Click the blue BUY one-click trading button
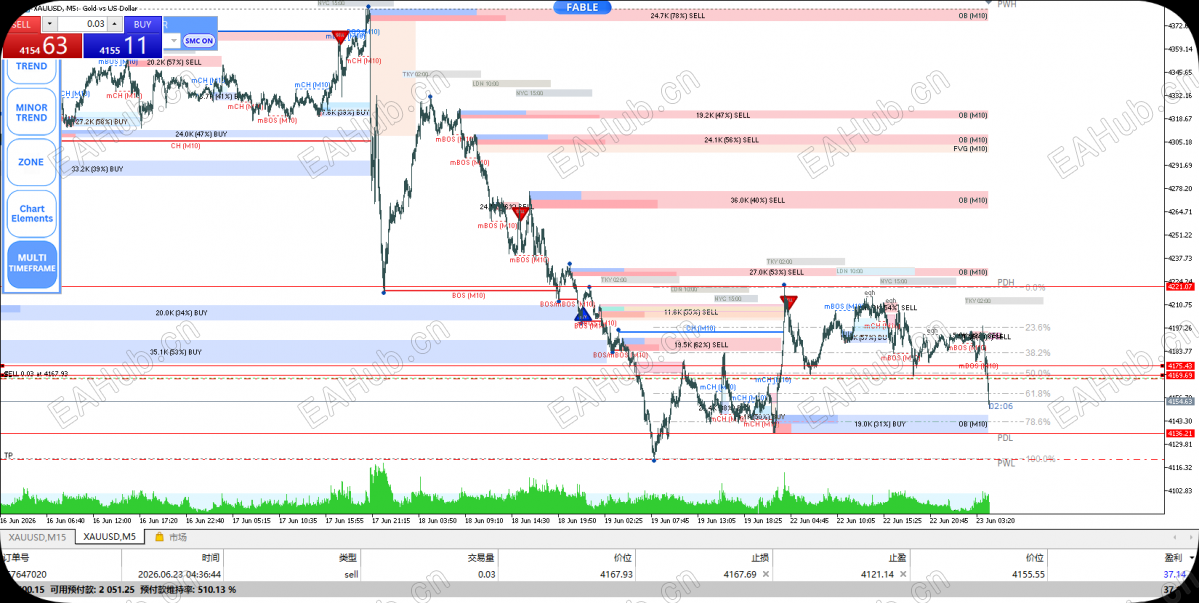 point(142,24)
